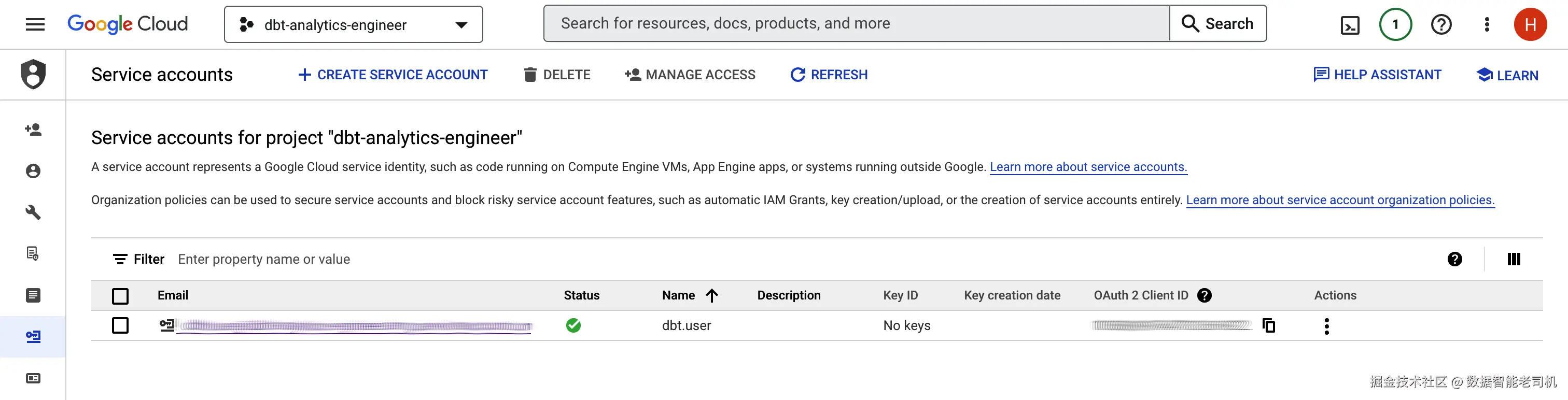The height and width of the screenshot is (400, 1568).
Task: Open the main navigation hamburger menu
Action: click(35, 24)
